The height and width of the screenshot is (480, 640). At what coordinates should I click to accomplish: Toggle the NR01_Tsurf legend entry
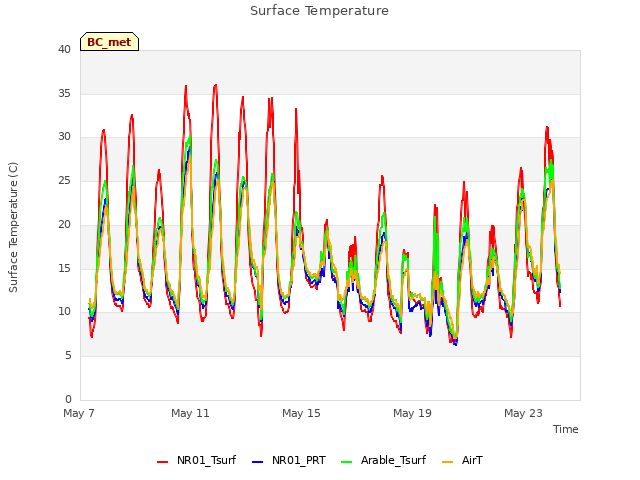[x=196, y=460]
